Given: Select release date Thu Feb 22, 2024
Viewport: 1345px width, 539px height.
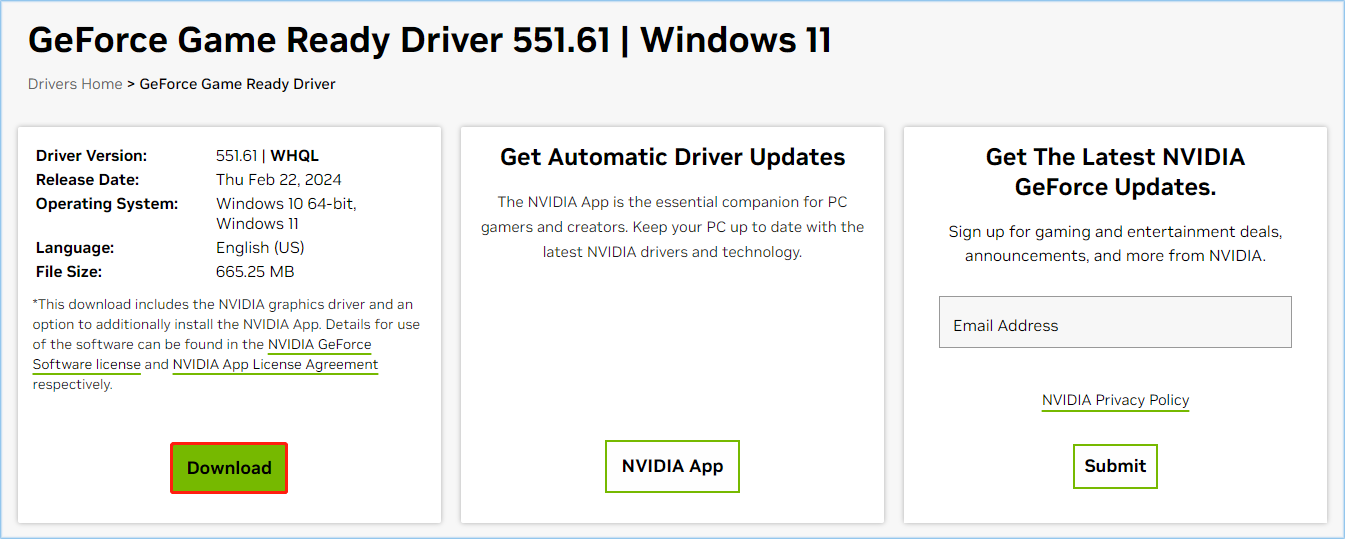Looking at the screenshot, I should 279,180.
